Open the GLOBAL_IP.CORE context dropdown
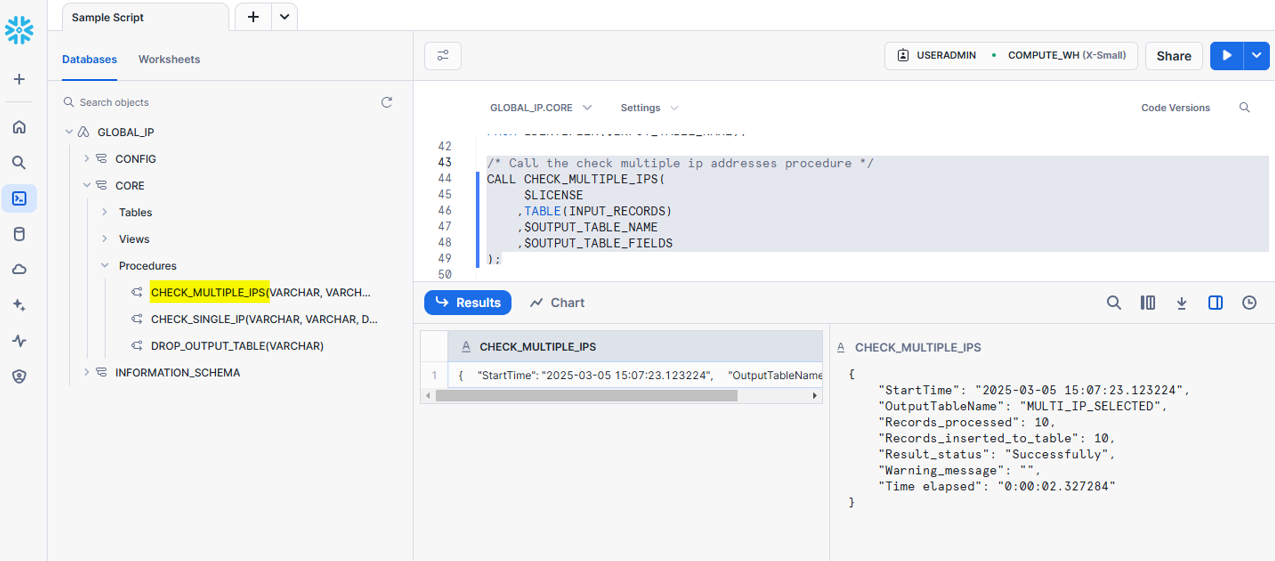Screen dimensions: 1275x561 coord(540,107)
